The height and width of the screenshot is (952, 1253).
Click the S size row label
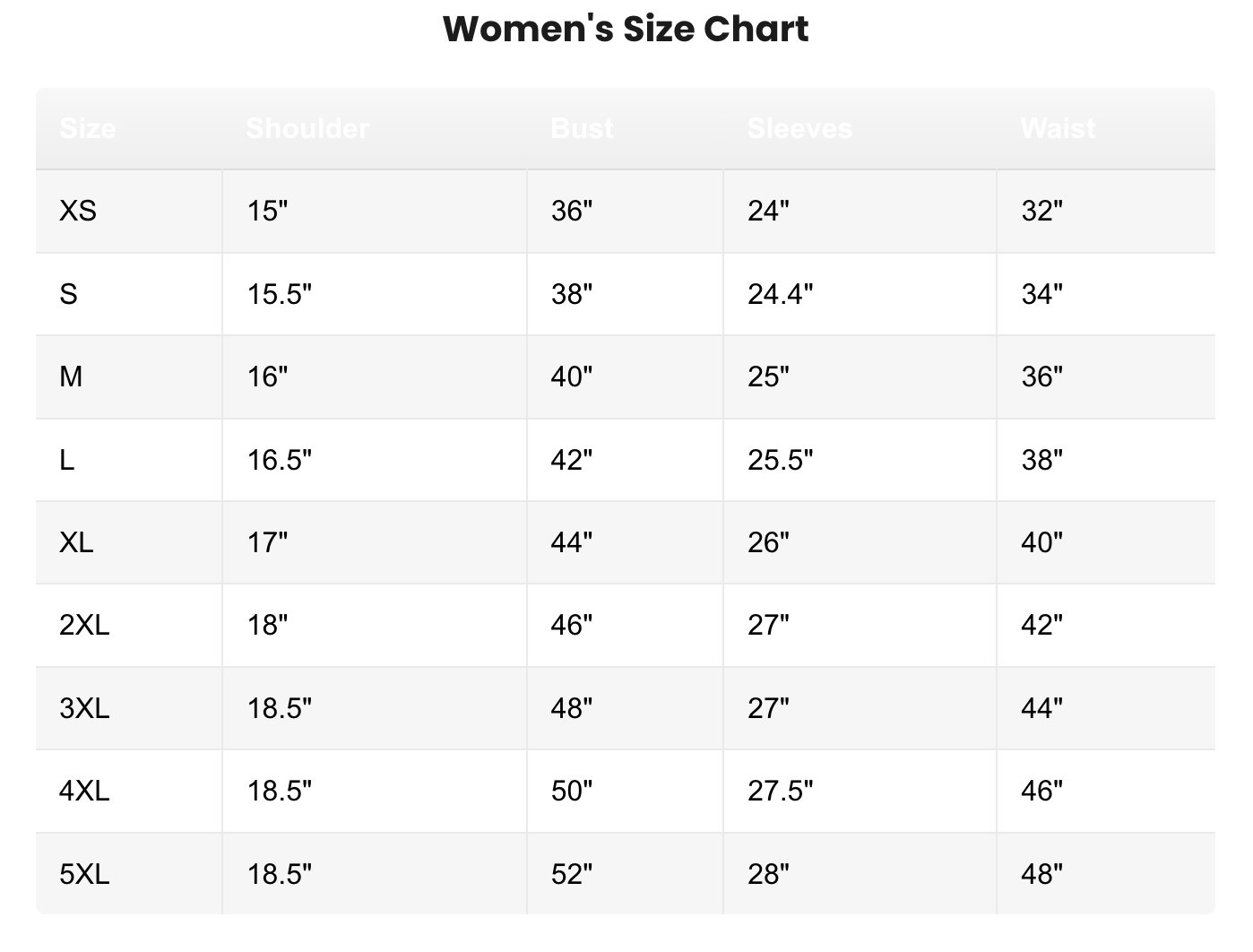tap(69, 294)
